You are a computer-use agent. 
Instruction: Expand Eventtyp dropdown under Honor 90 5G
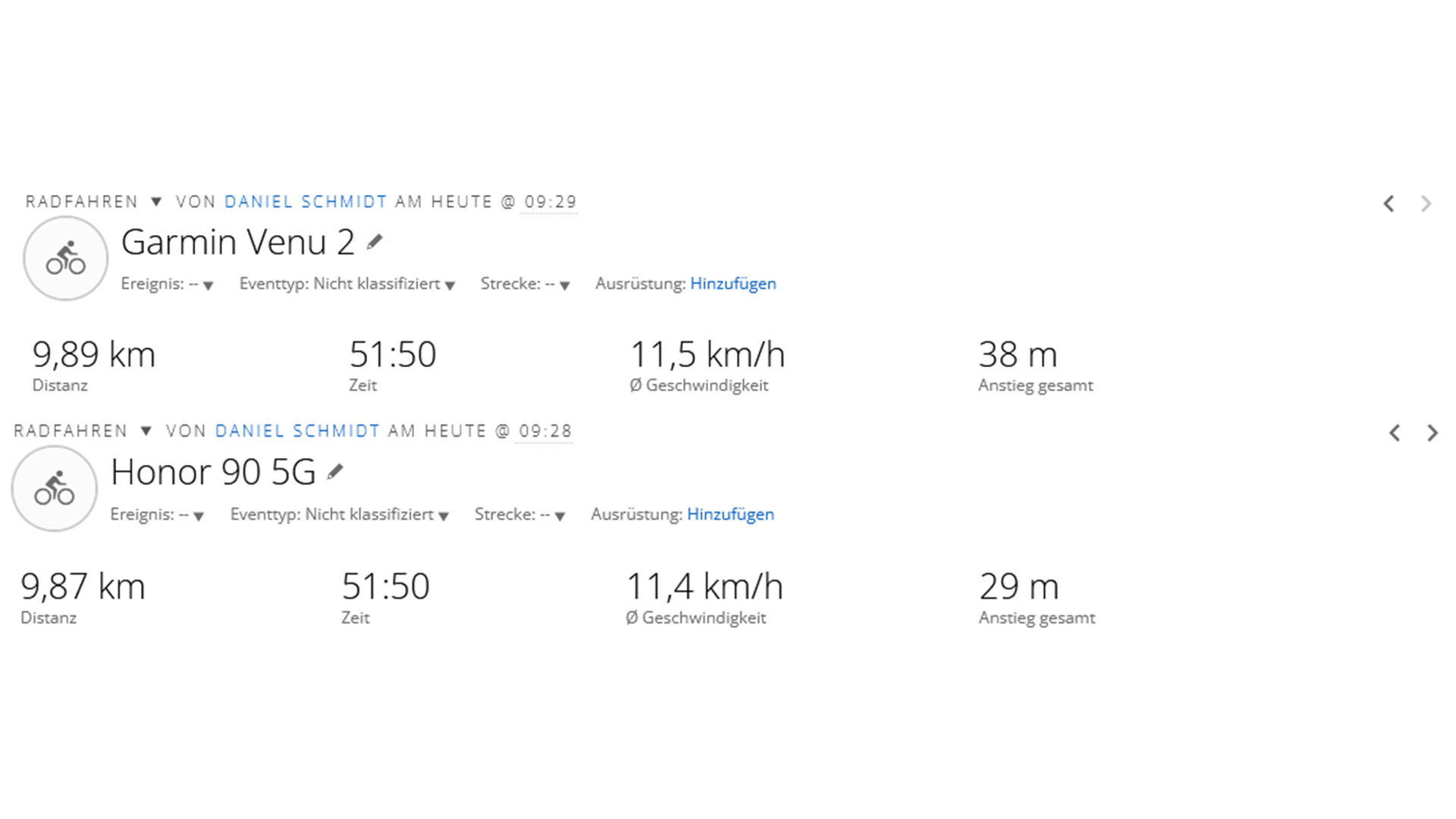[444, 516]
